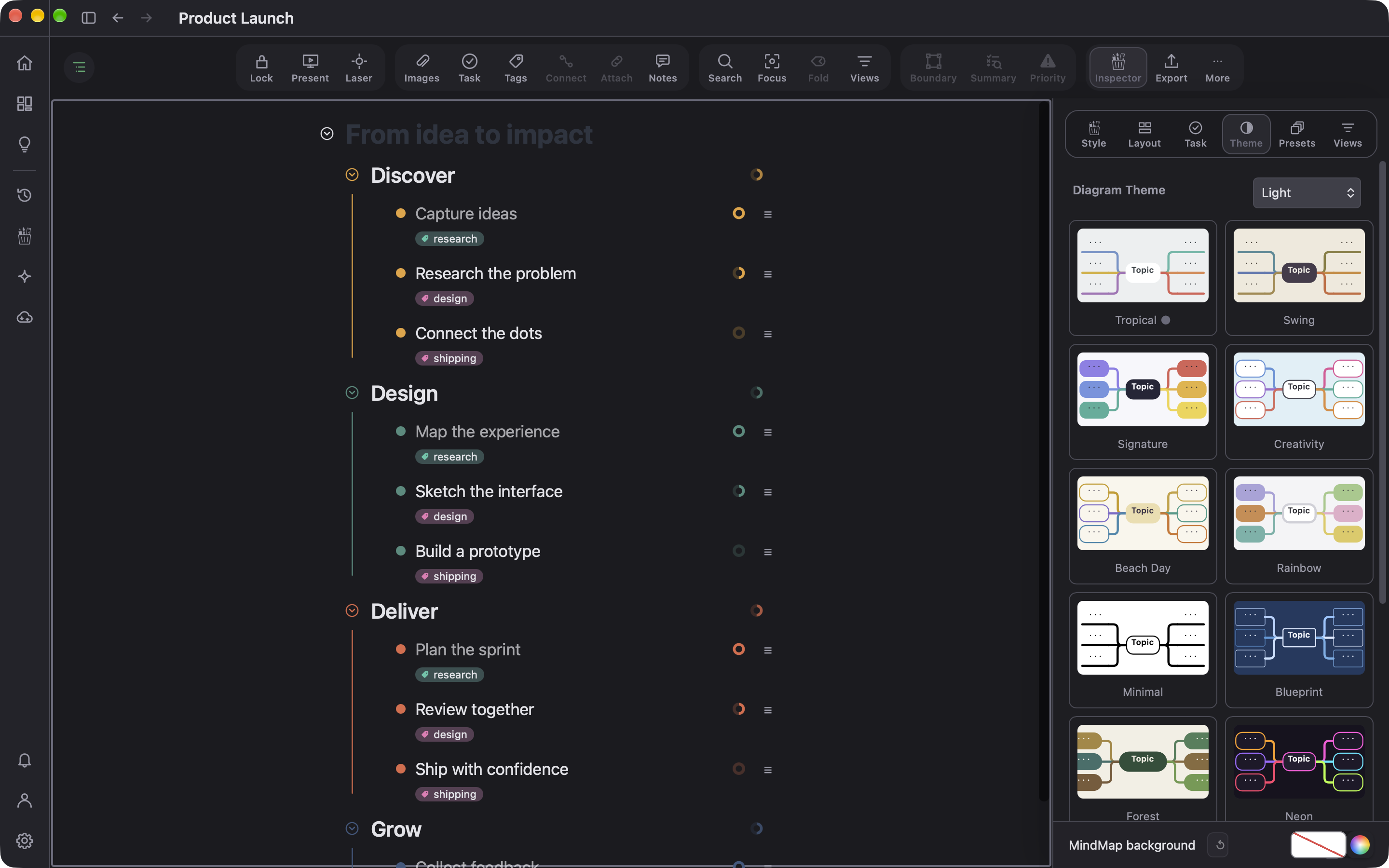Click the Tags toolbar icon
Viewport: 1389px width, 868px height.
pos(516,68)
